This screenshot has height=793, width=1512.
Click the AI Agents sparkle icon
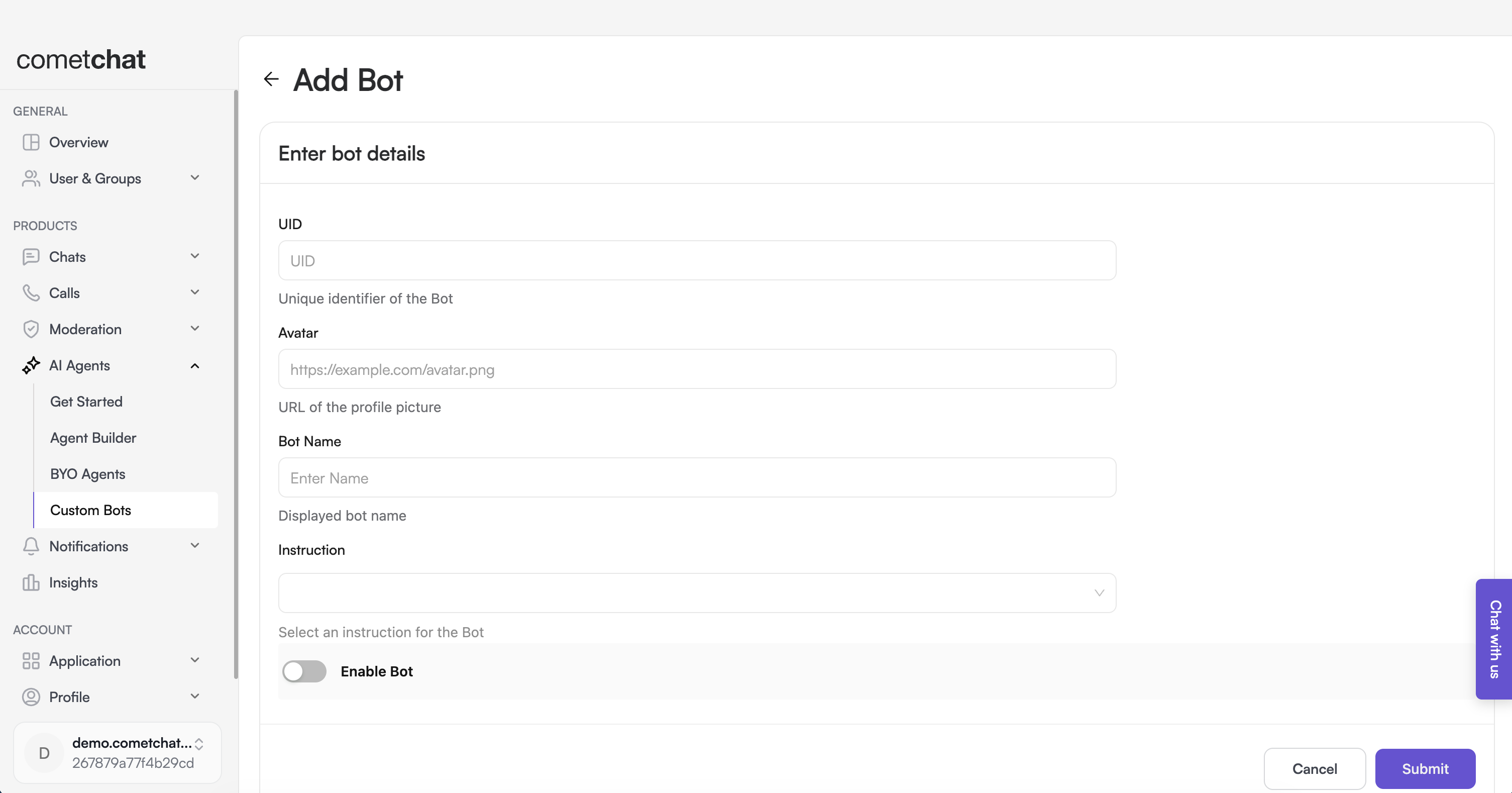point(31,365)
